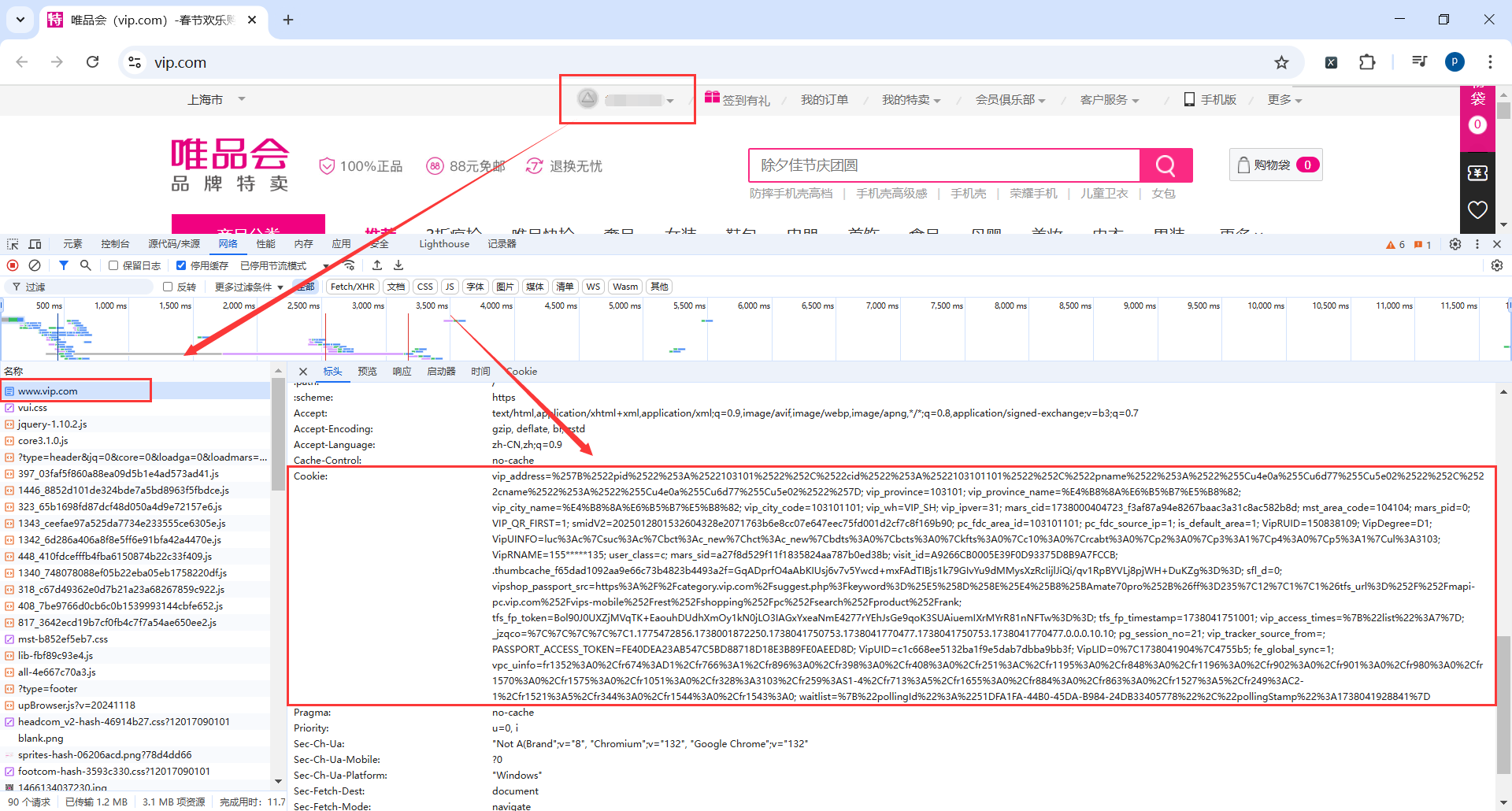Open the 购物袋 shopping bag button
Viewport: 1512px width, 811px height.
tap(1276, 165)
